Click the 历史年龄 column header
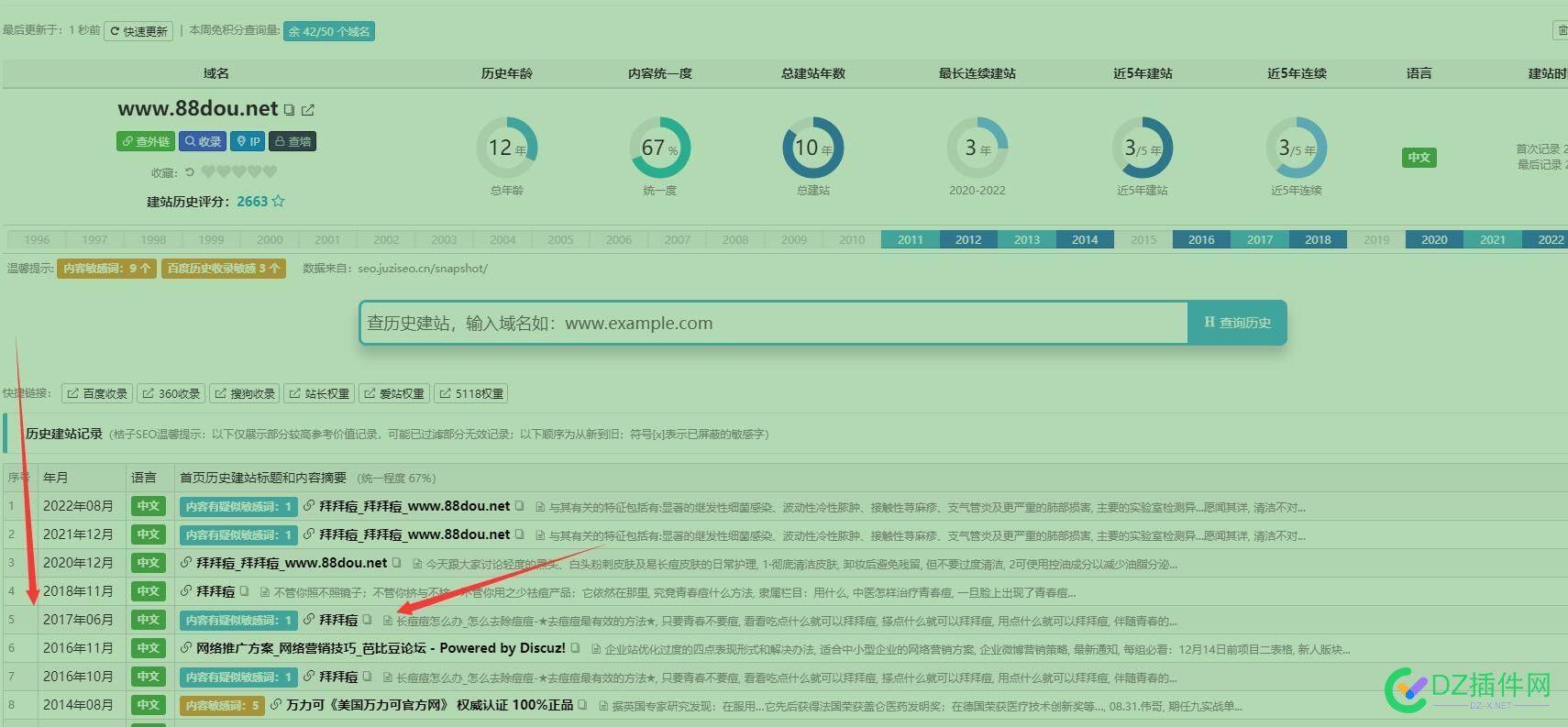The height and width of the screenshot is (727, 1568). click(507, 73)
